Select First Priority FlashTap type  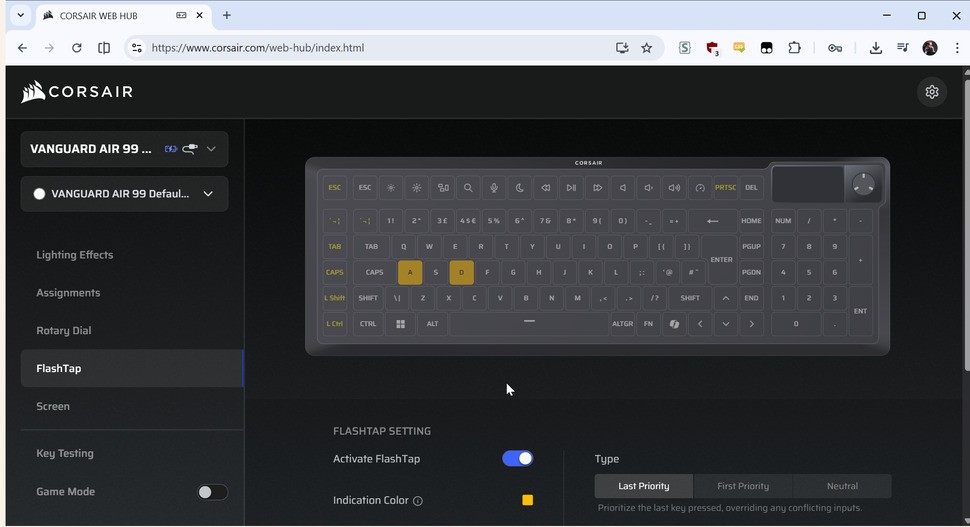tap(743, 486)
